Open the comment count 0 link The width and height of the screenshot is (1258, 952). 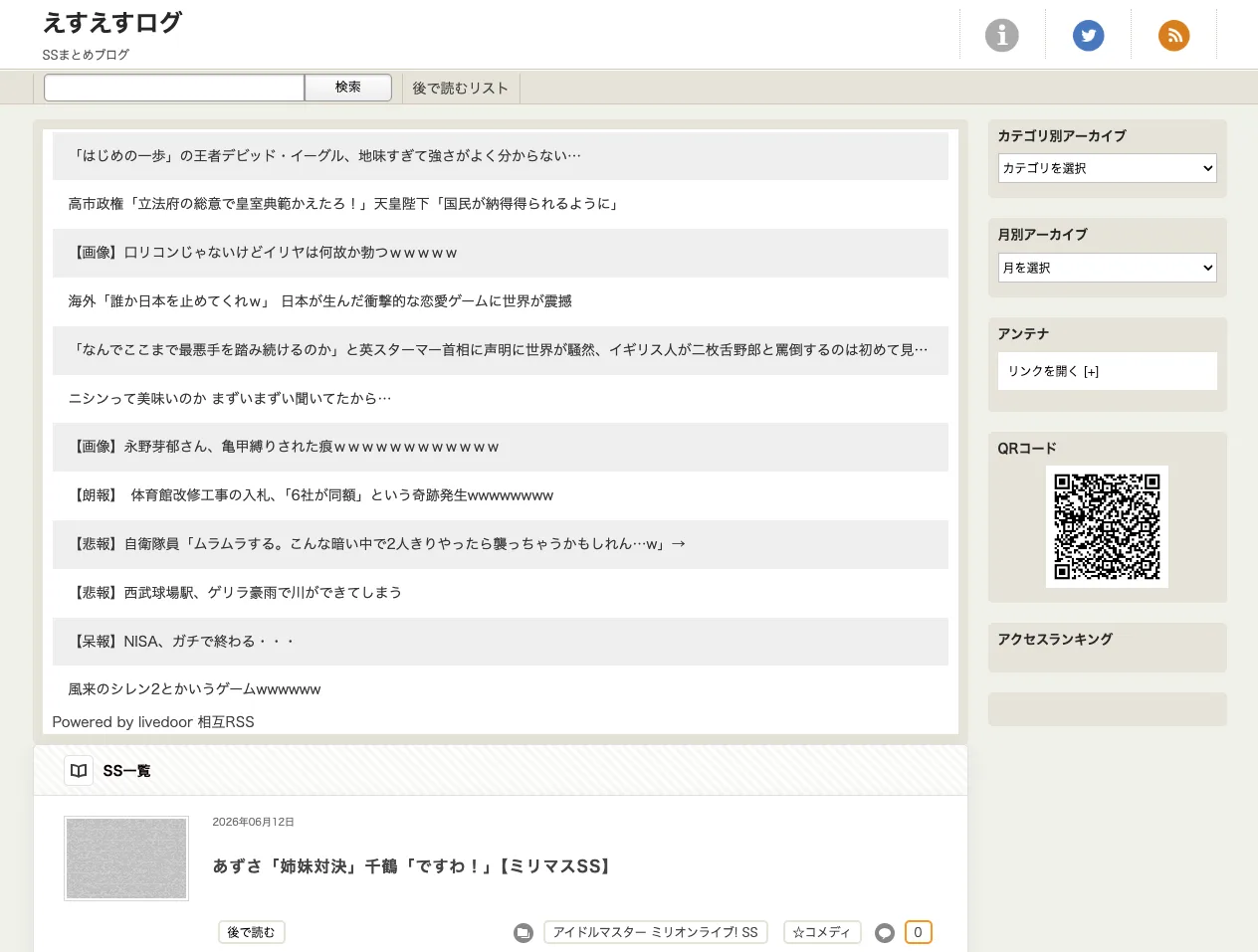click(918, 932)
